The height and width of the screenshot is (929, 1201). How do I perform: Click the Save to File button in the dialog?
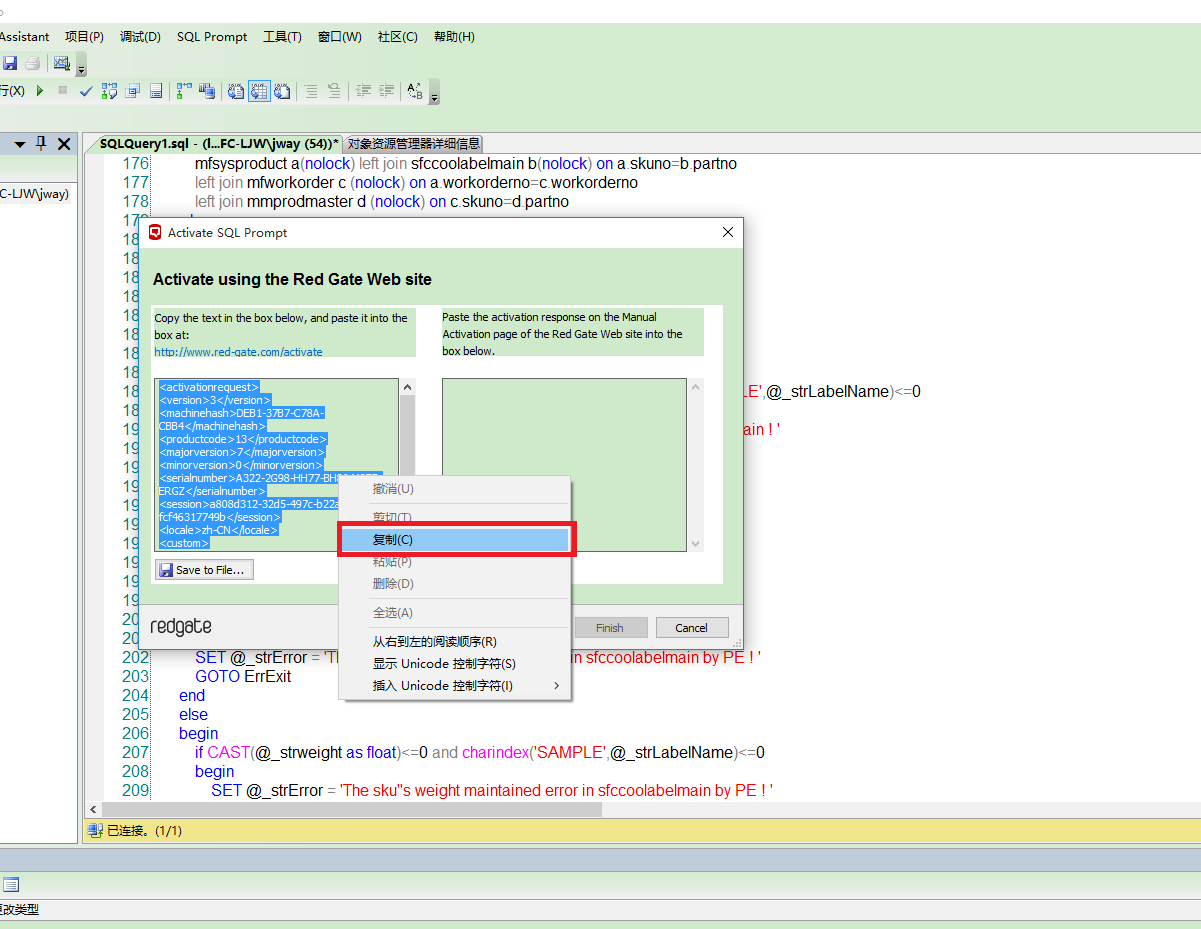[x=204, y=569]
